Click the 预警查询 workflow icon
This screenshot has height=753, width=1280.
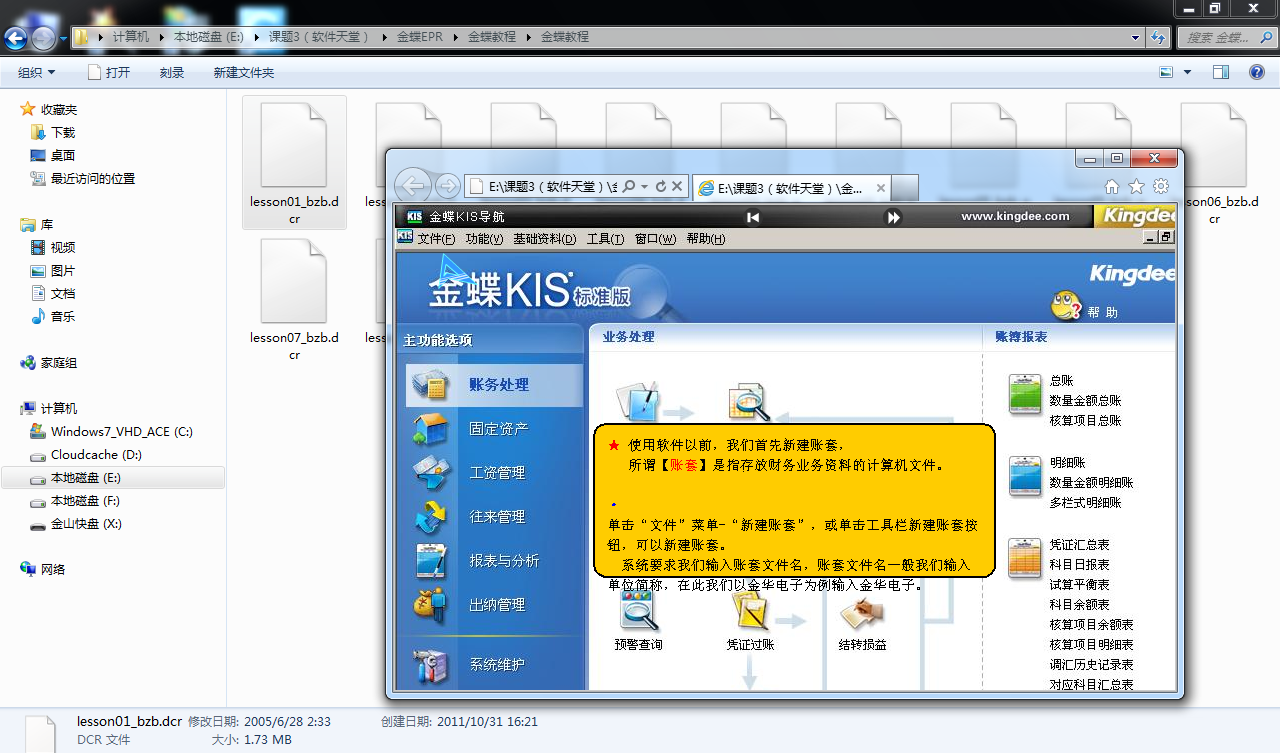638,610
